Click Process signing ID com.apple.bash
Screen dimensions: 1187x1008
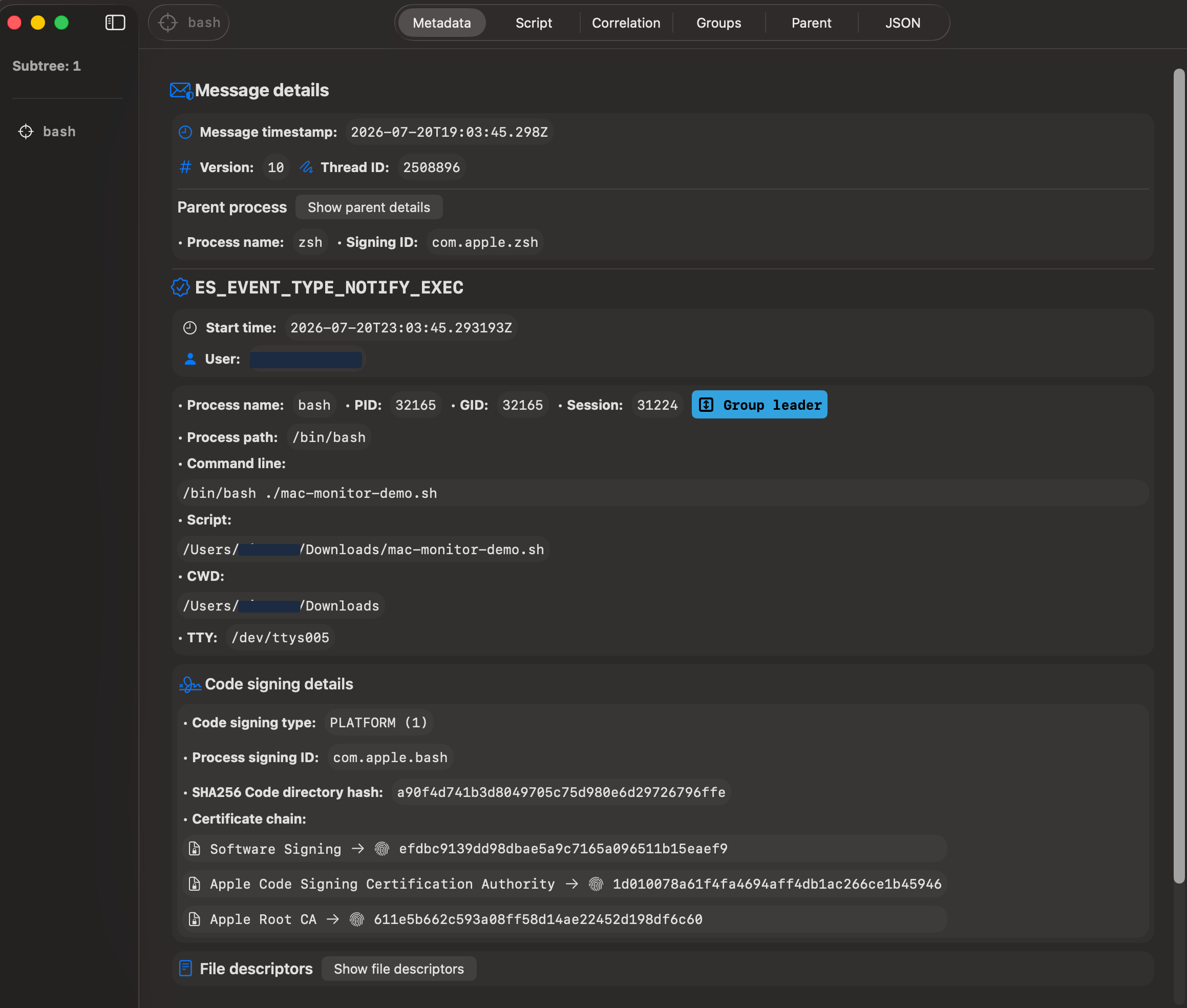click(x=390, y=757)
